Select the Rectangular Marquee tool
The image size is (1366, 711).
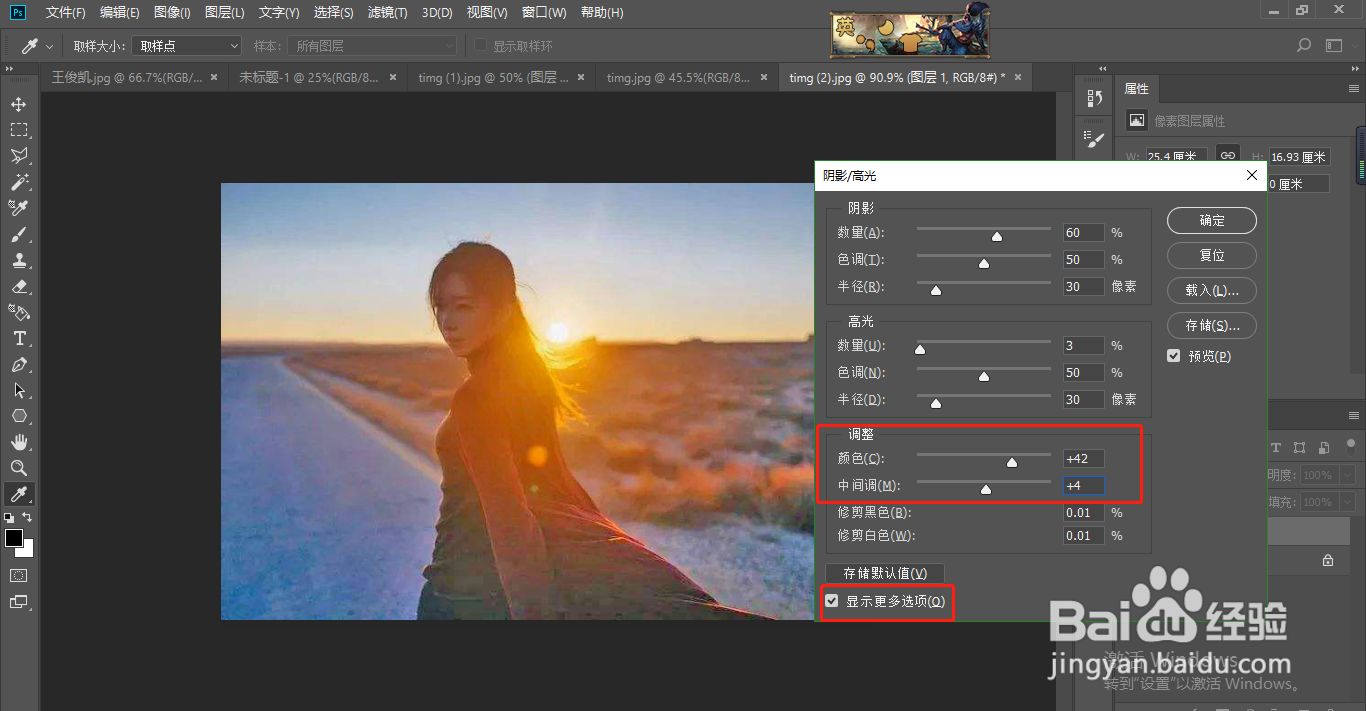pos(19,130)
